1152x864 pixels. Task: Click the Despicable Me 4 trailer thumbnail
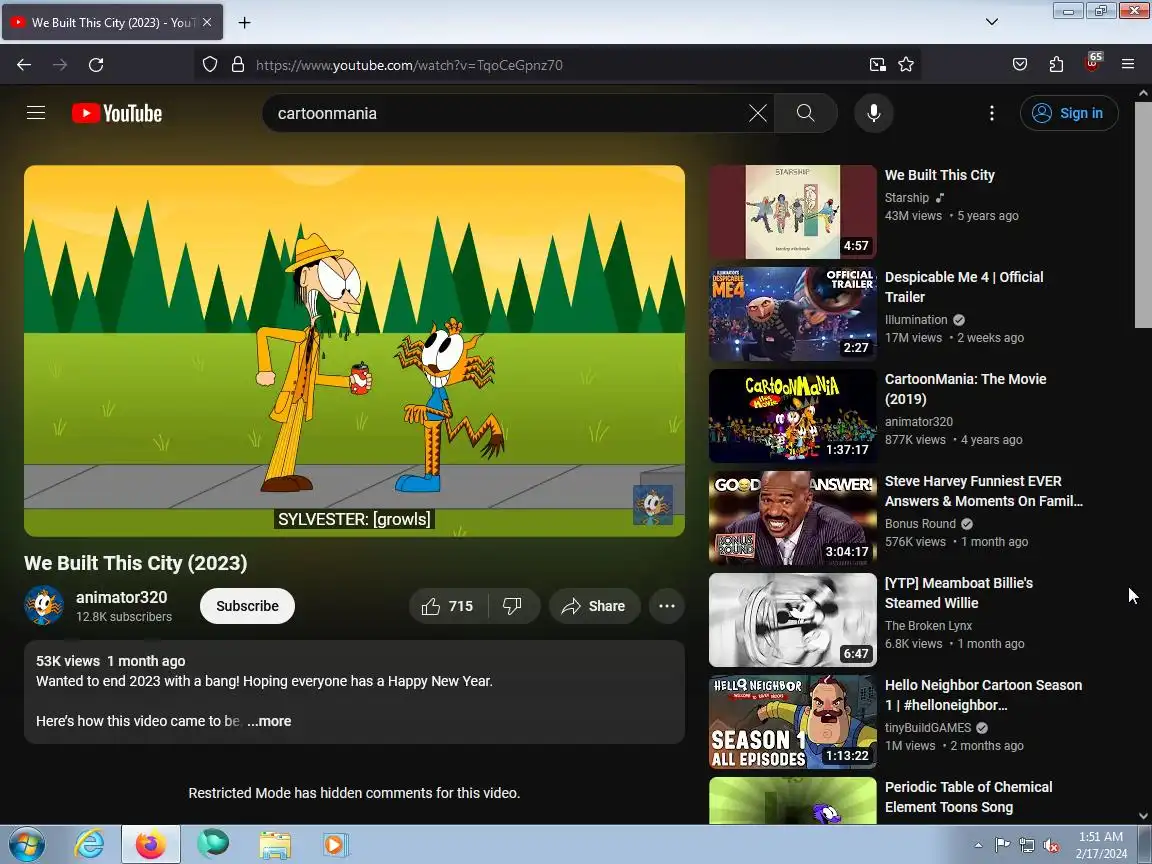click(x=793, y=314)
